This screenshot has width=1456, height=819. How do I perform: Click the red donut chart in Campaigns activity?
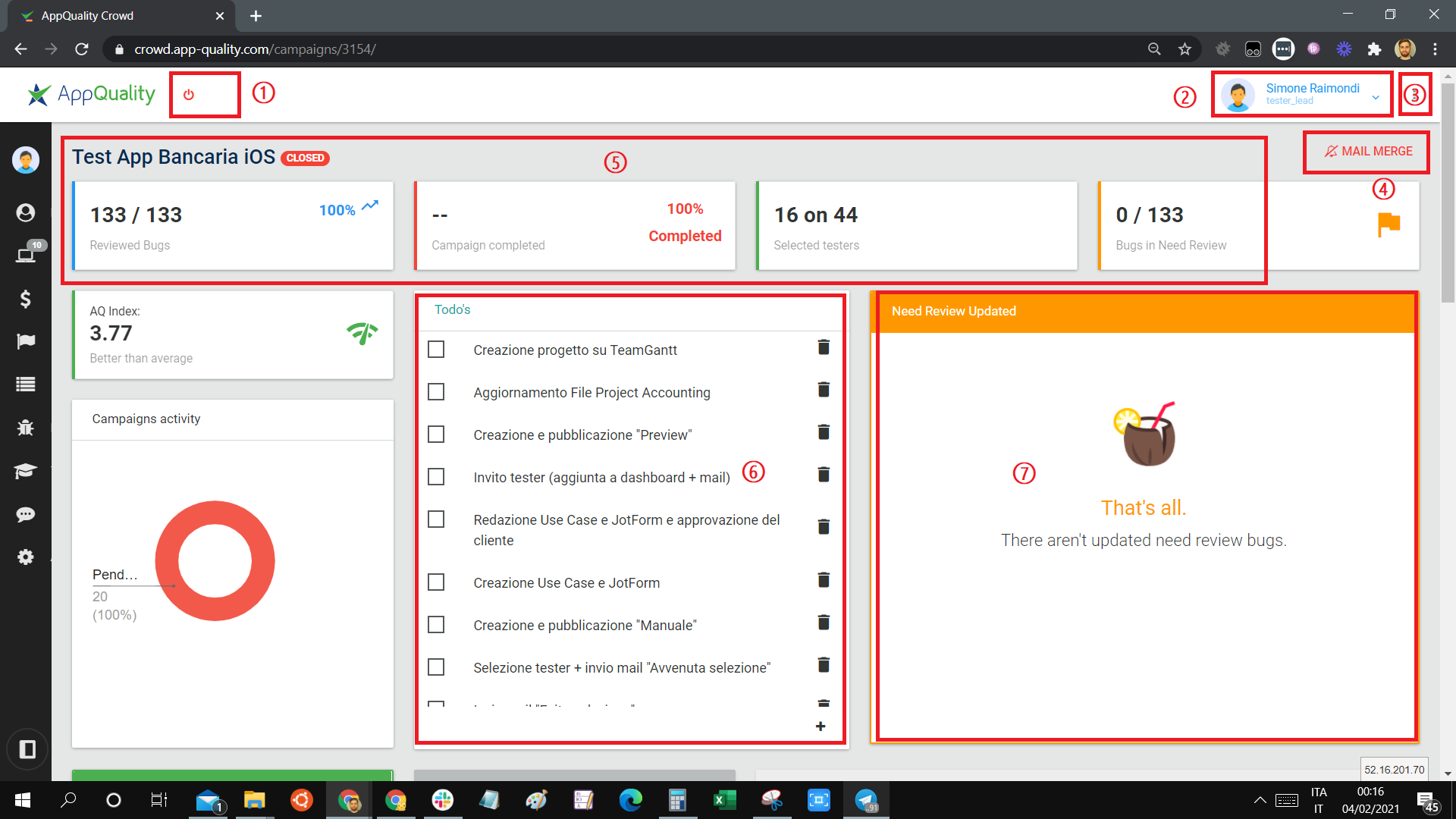click(x=215, y=561)
